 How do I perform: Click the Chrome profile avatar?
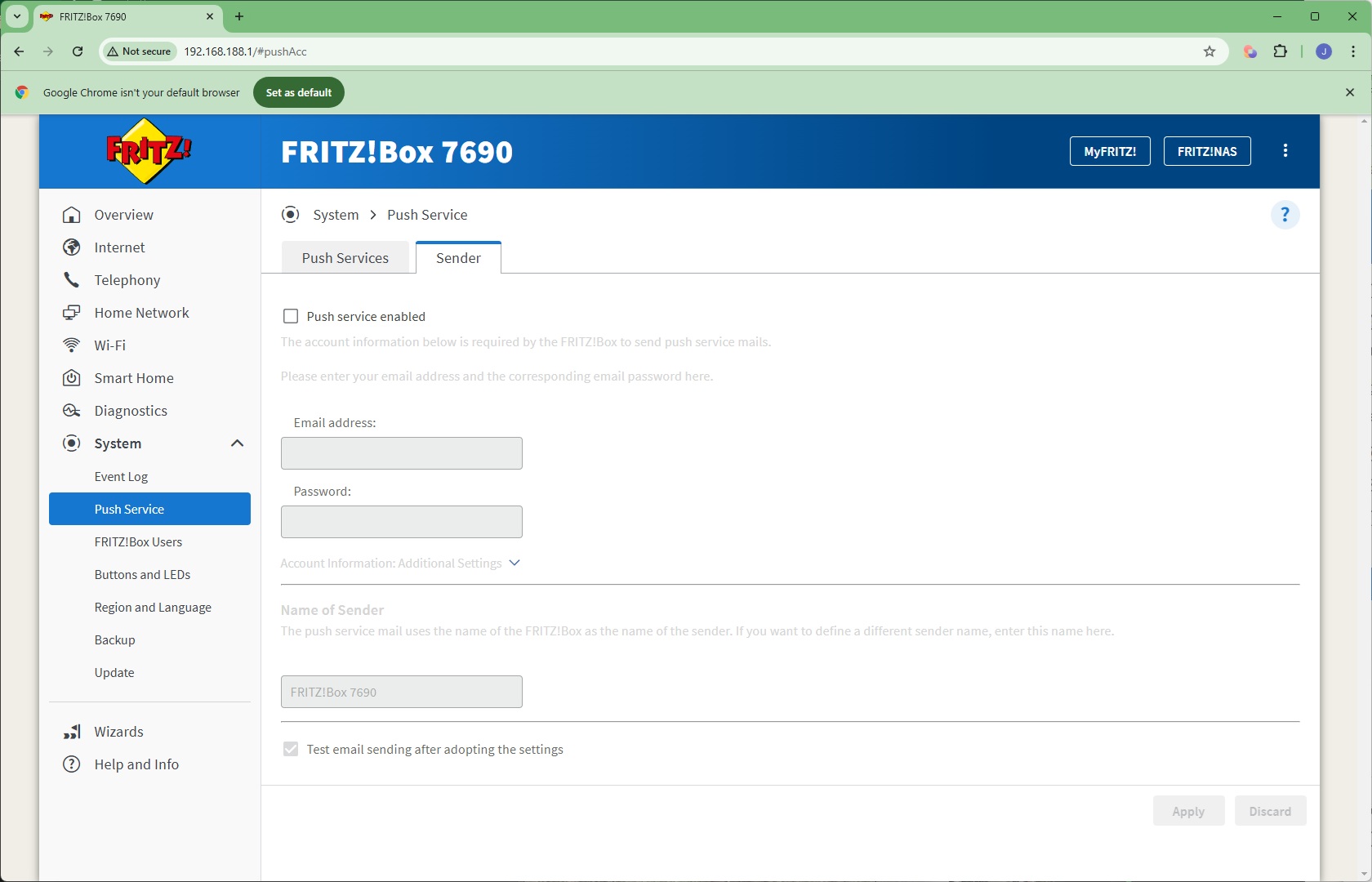click(x=1324, y=51)
